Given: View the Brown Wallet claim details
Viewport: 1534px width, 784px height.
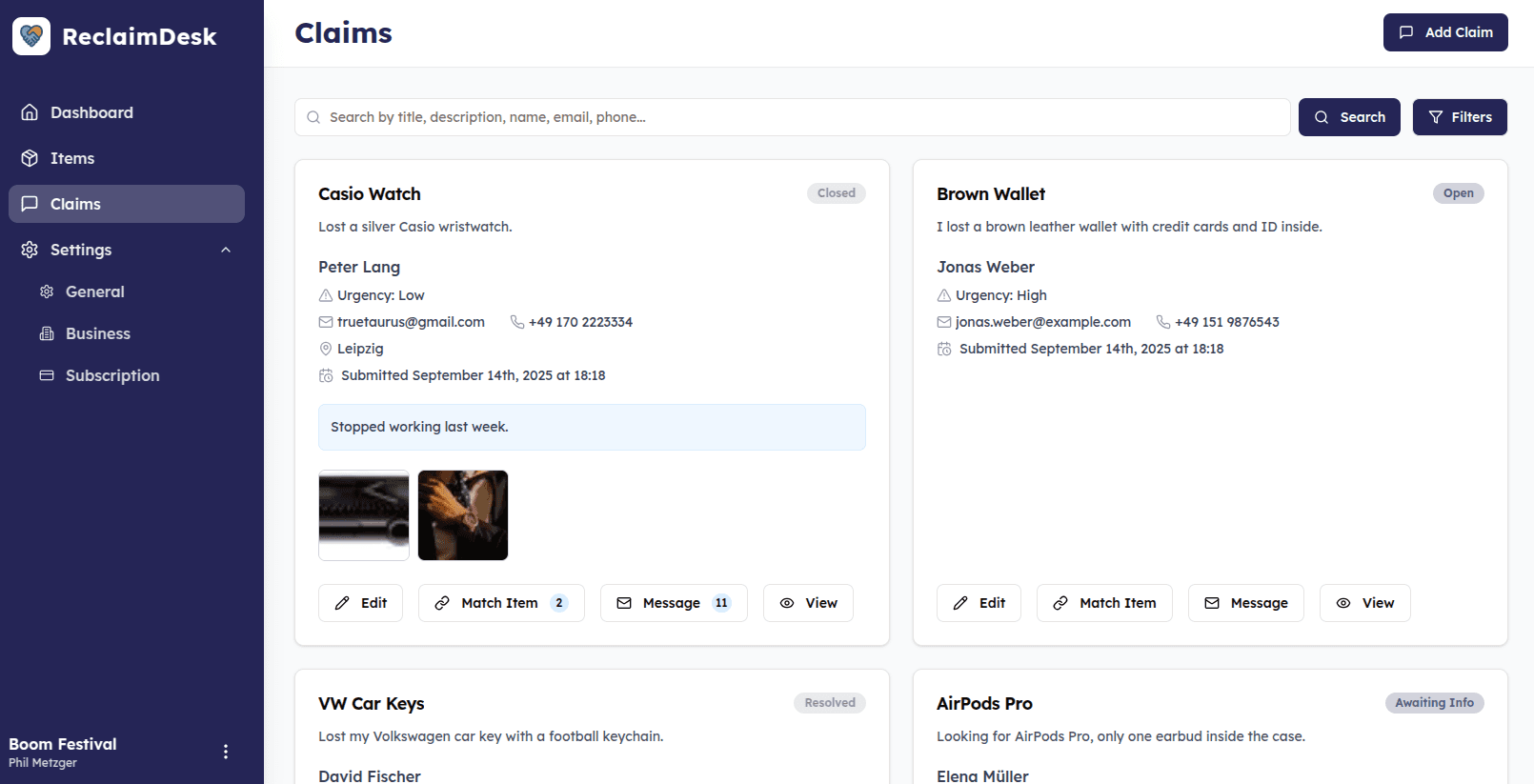Looking at the screenshot, I should (1364, 603).
